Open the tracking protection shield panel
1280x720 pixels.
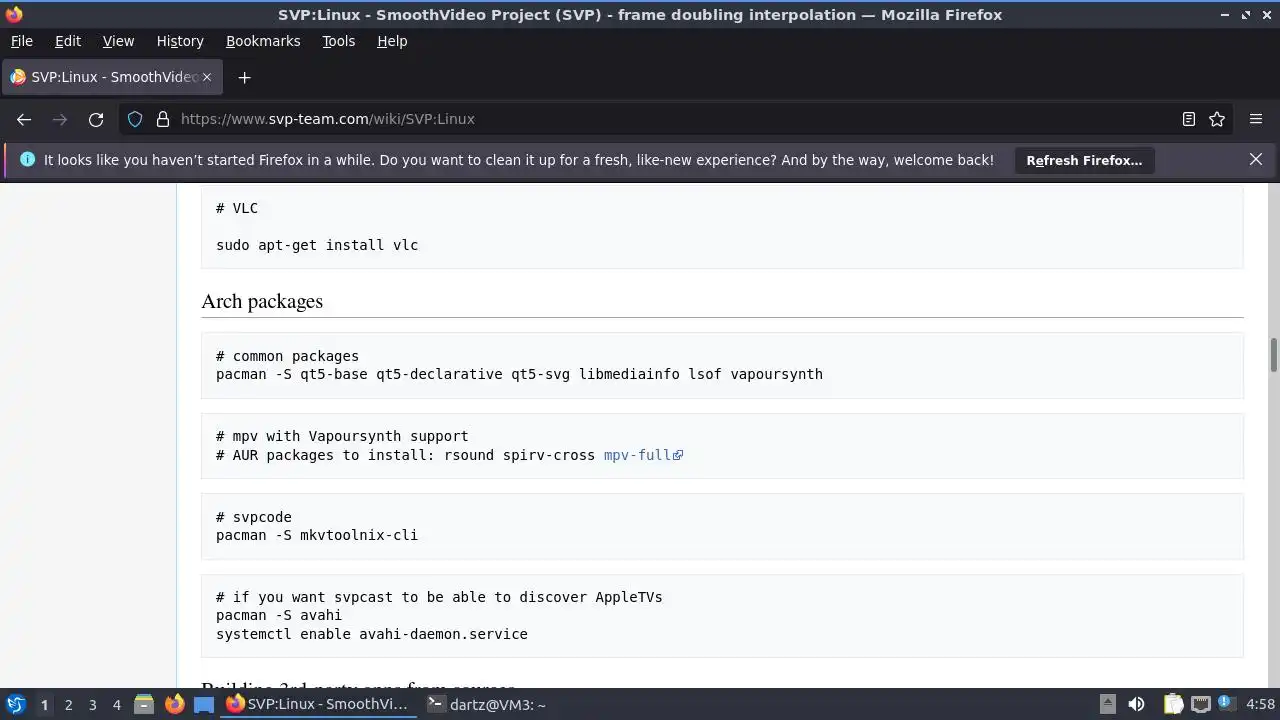(135, 119)
